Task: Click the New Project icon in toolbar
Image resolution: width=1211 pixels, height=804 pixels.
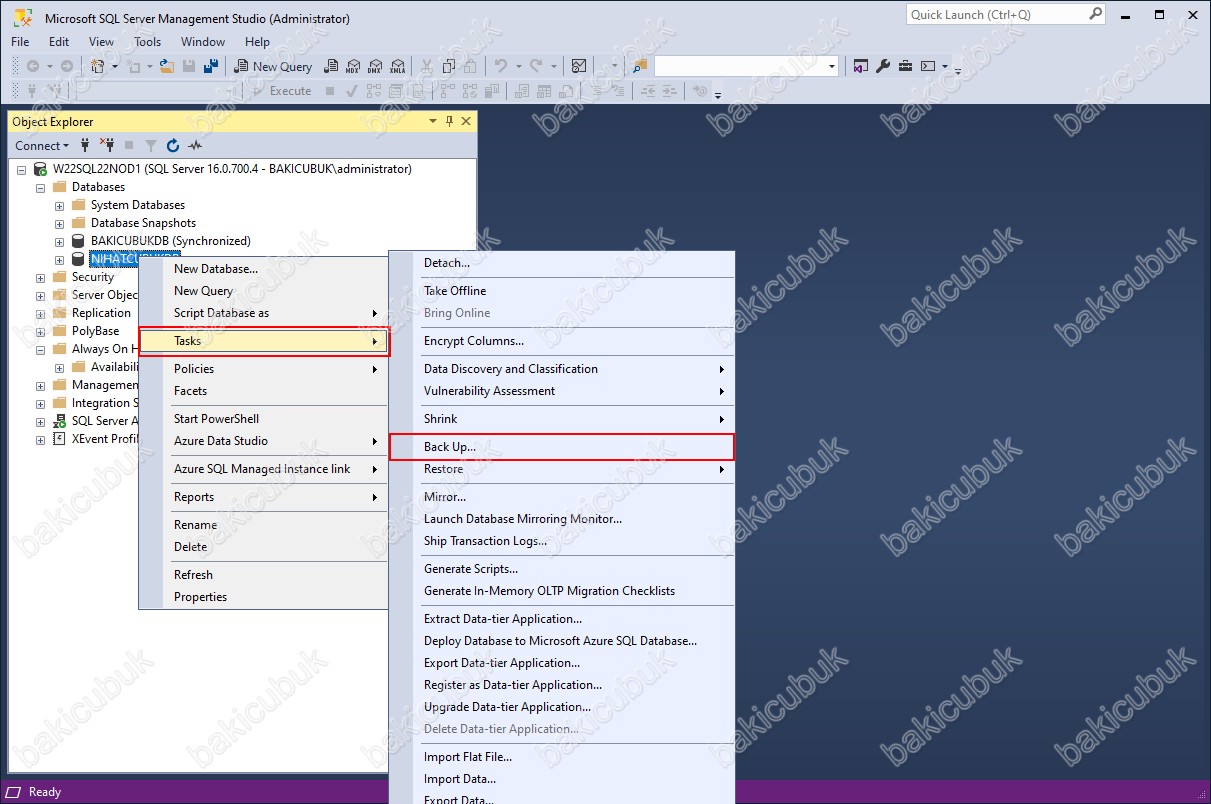Action: tap(98, 66)
